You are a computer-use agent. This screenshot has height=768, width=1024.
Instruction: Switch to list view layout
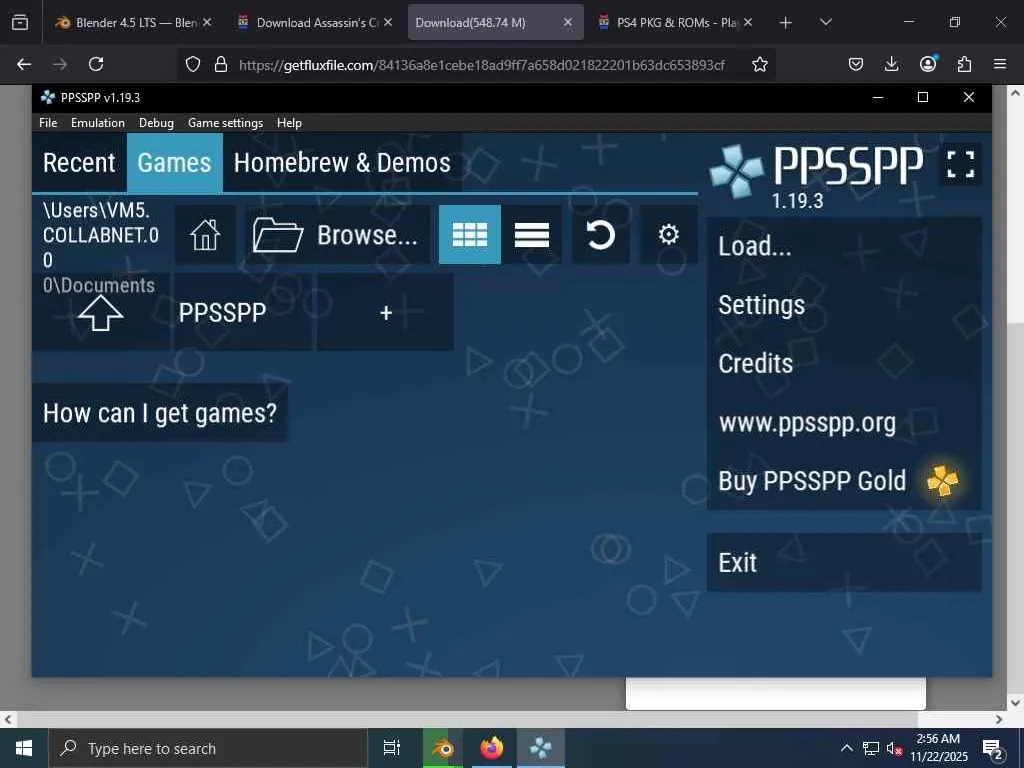point(532,234)
